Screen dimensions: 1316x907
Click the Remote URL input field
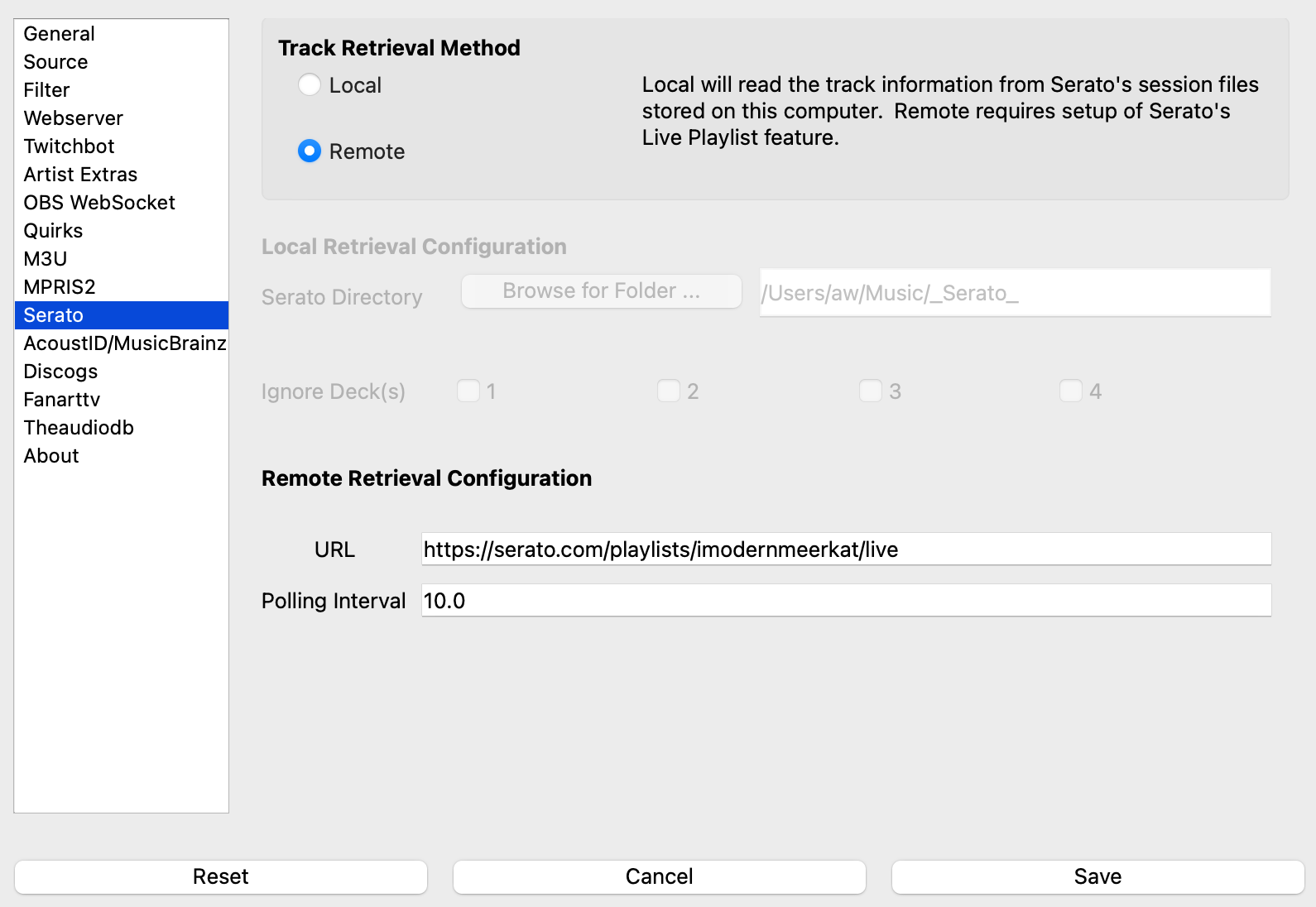[x=845, y=549]
